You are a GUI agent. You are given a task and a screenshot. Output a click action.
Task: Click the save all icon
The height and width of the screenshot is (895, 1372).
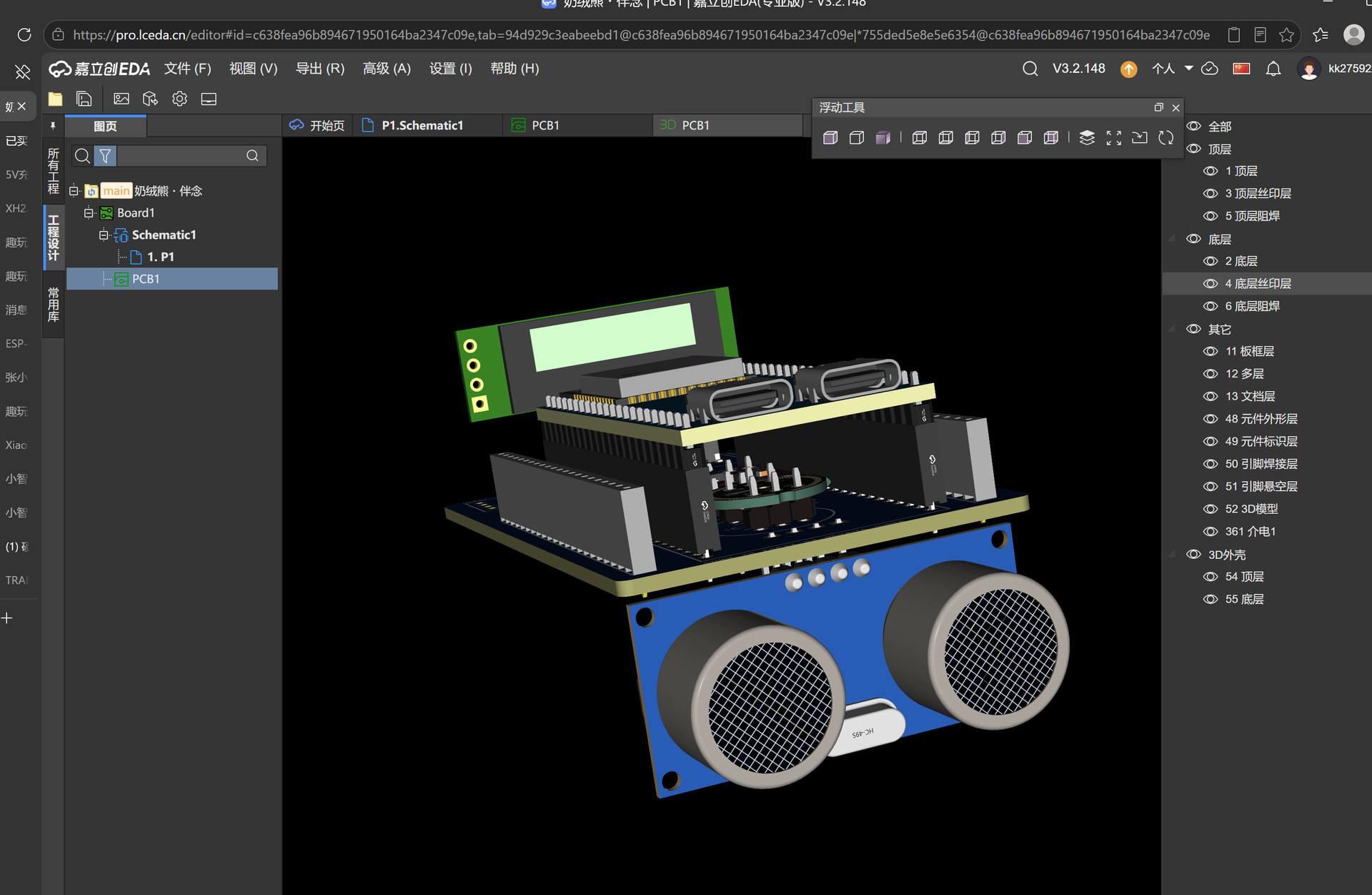pos(84,99)
